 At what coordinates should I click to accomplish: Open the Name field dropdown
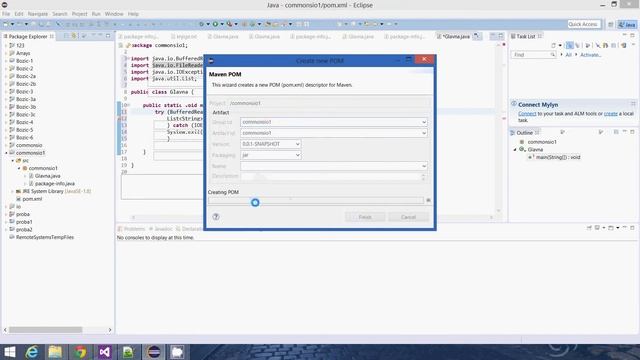[x=424, y=166]
